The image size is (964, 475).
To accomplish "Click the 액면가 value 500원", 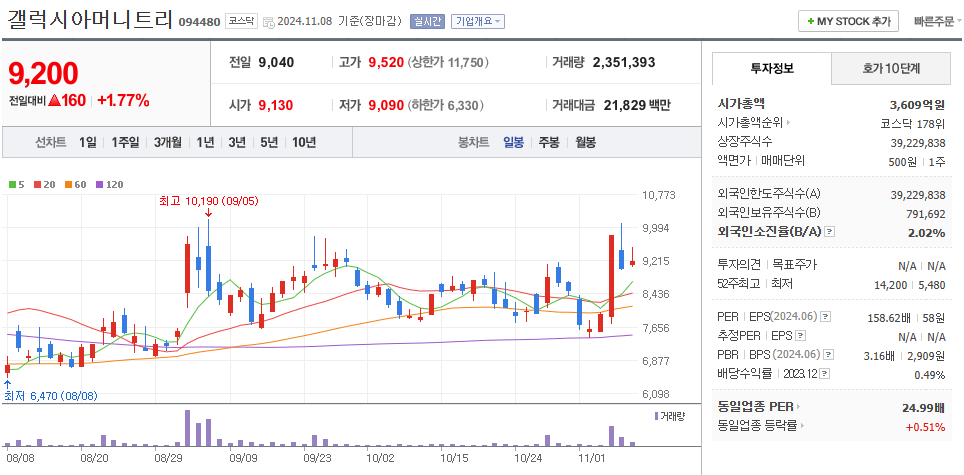I will [902, 162].
